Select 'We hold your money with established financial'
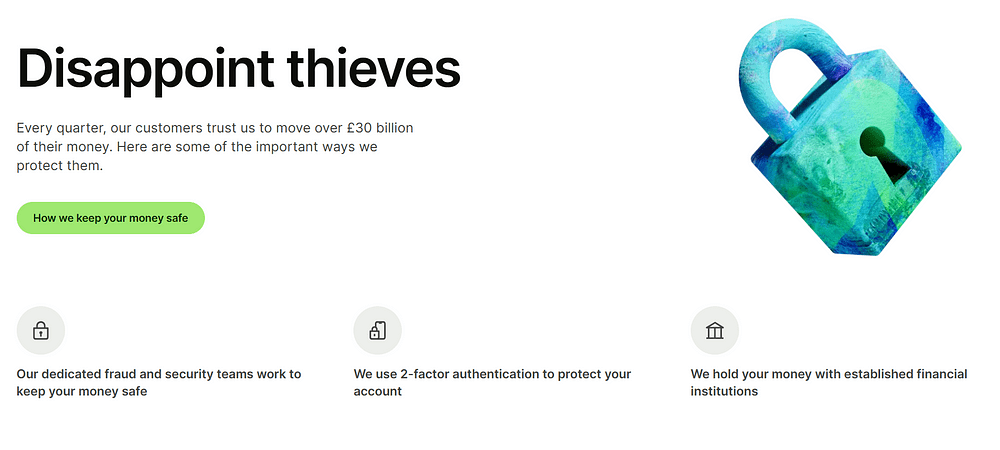Image resolution: width=1000 pixels, height=450 pixels. [x=828, y=374]
